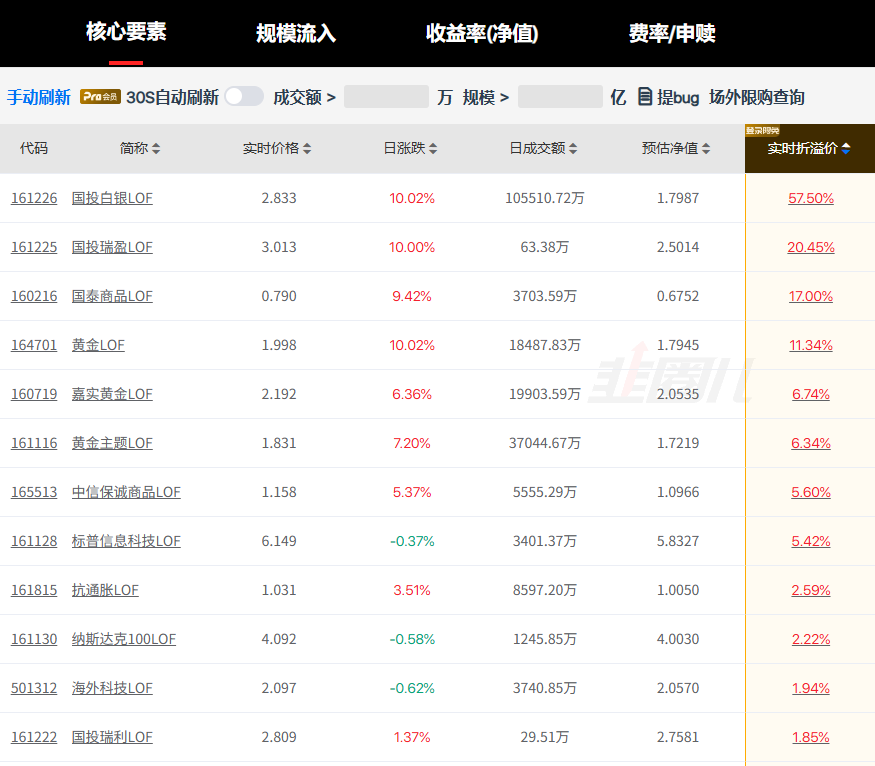Image resolution: width=875 pixels, height=766 pixels.
Task: Open fund code 161815
Action: tap(34, 591)
